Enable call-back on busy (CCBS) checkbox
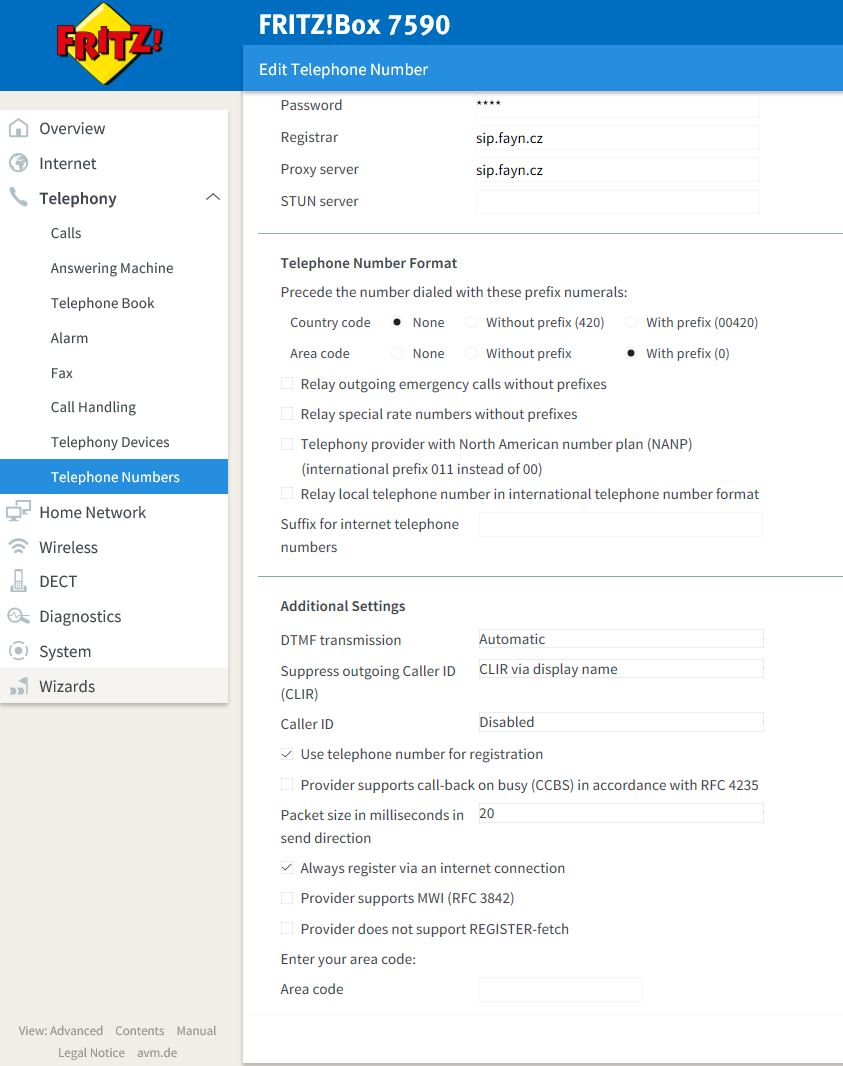843x1066 pixels. [287, 785]
